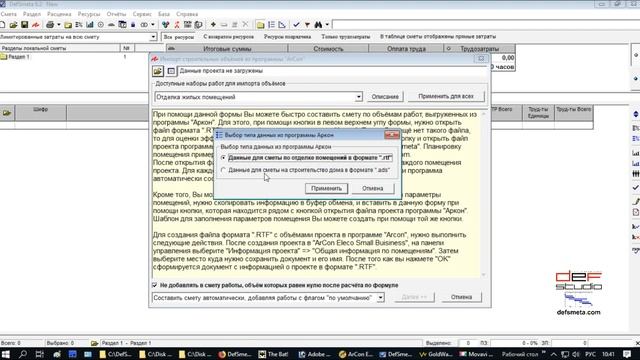Open the База menu

tap(164, 14)
